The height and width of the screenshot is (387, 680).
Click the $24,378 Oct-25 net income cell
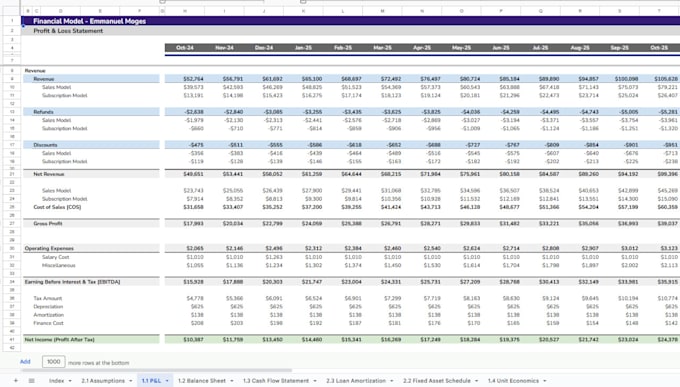[659, 339]
